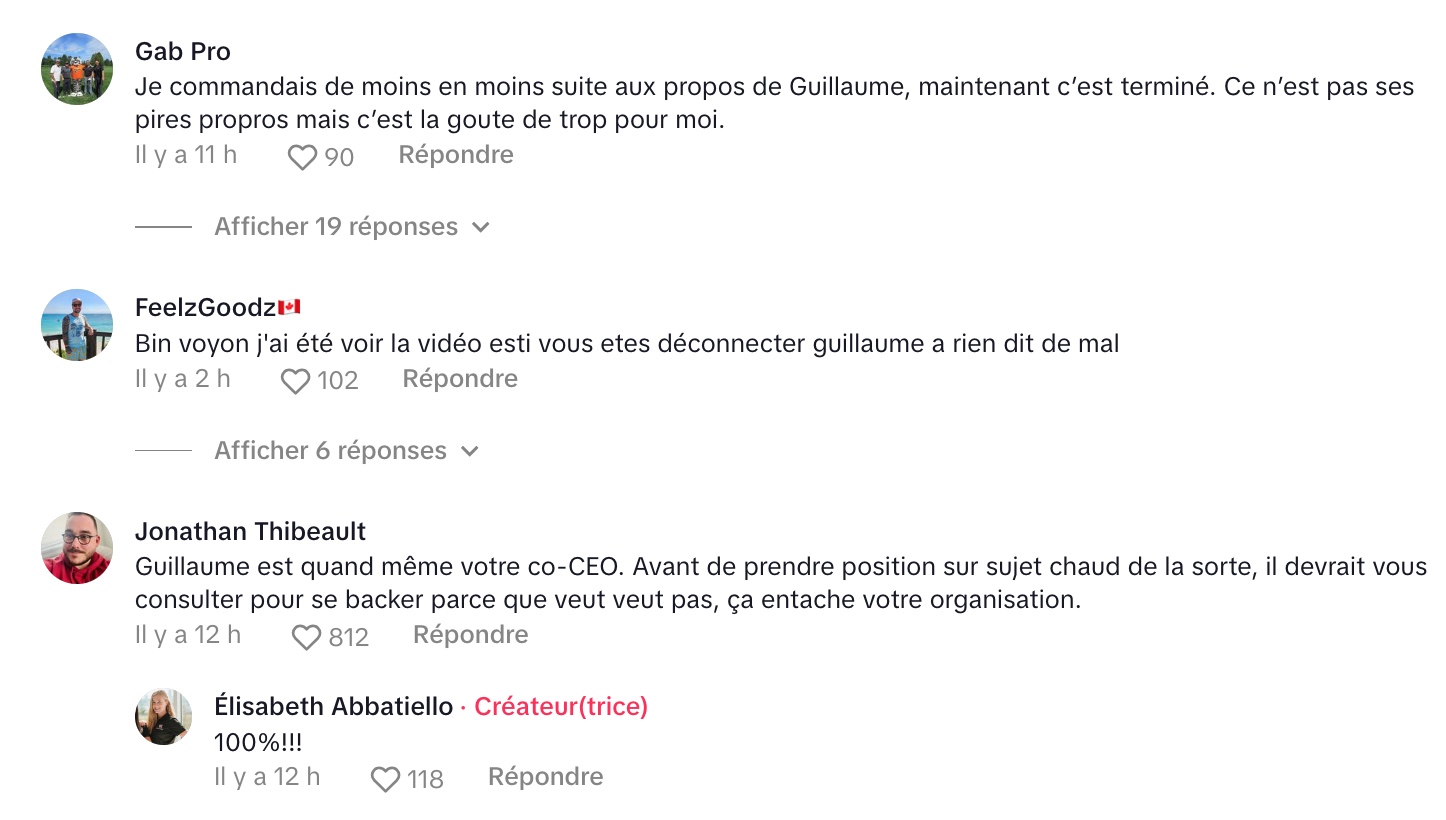Screen dimensions: 1446x820
Task: Open Gab Pro's profile picture
Action: (x=77, y=69)
